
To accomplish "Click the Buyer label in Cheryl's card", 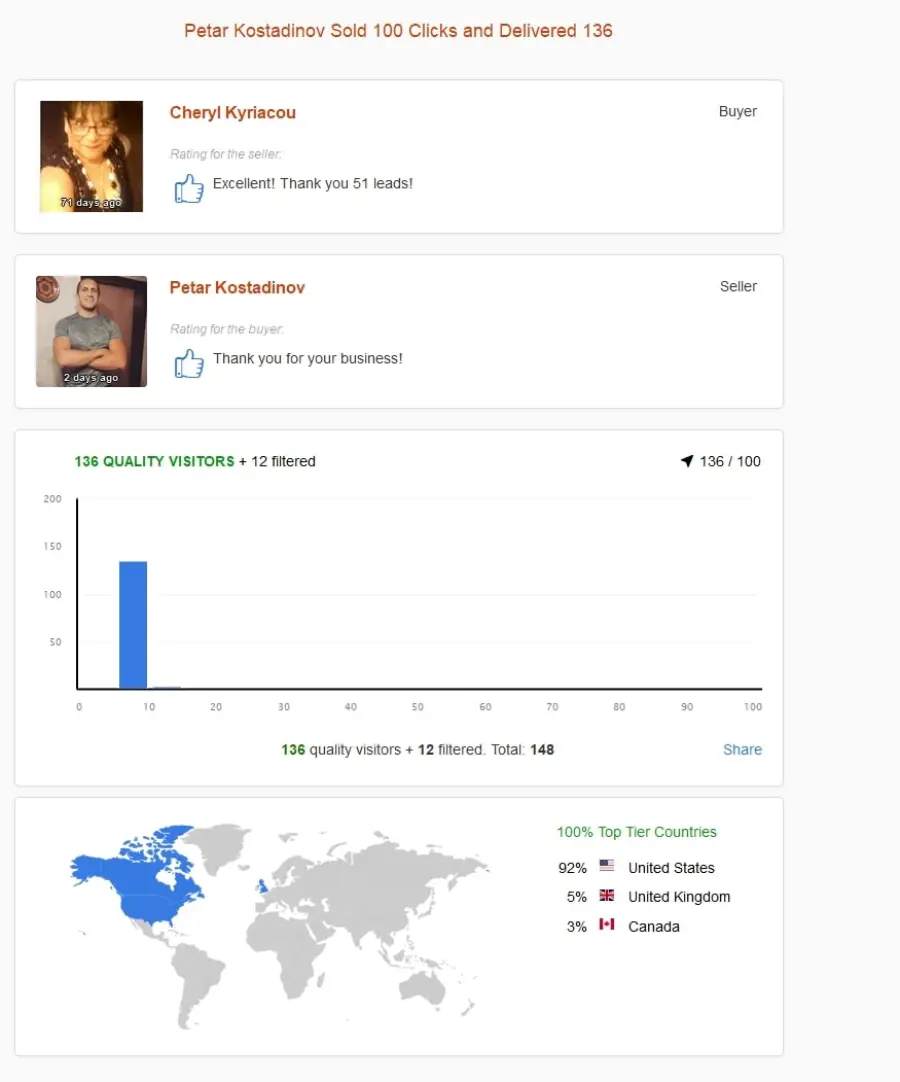I will pyautogui.click(x=738, y=111).
